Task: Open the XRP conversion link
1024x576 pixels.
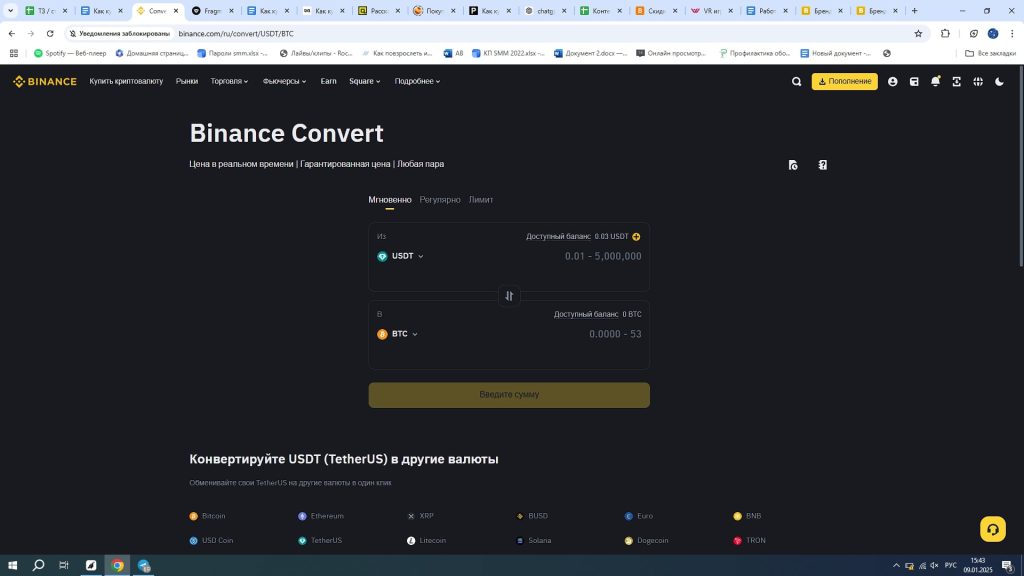Action: [420, 516]
